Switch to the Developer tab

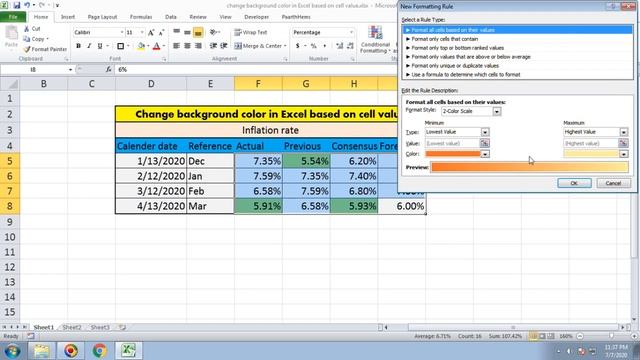click(257, 17)
